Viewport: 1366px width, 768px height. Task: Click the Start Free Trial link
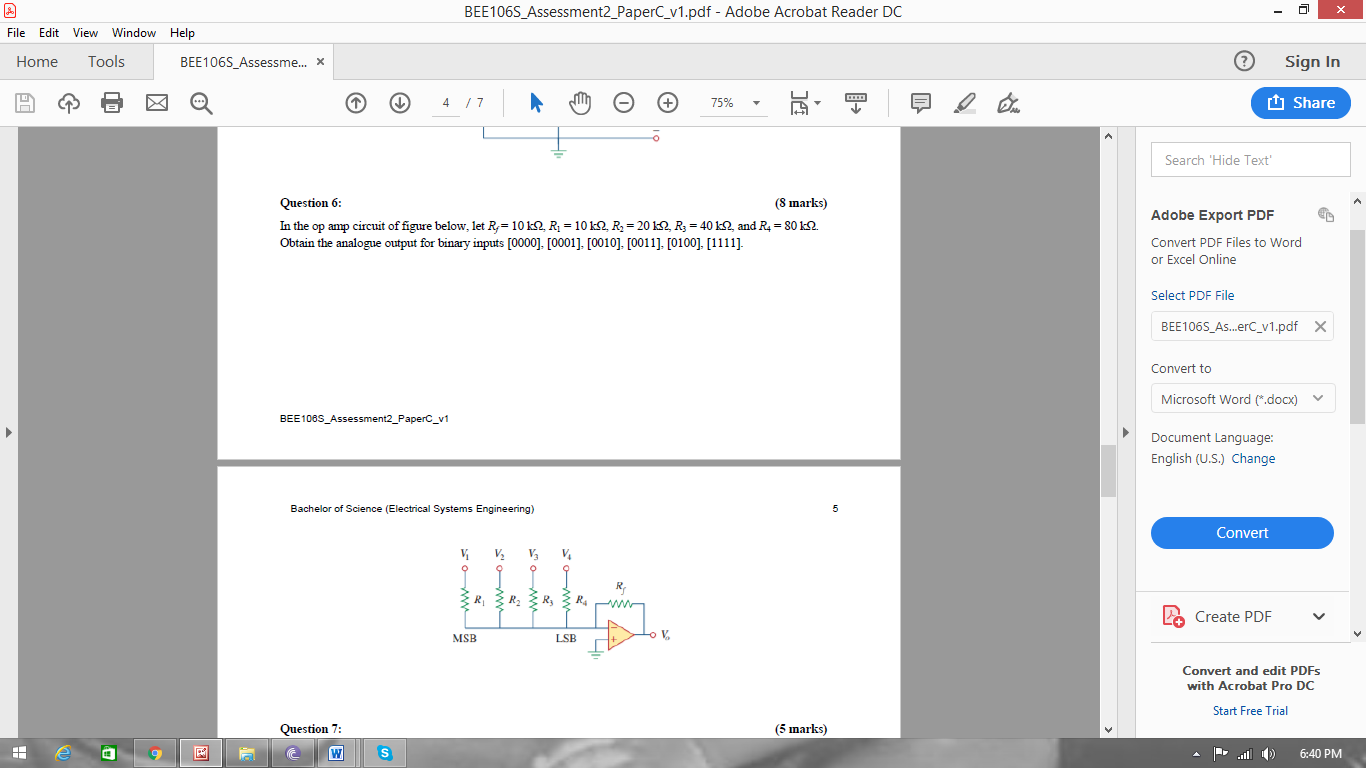1250,710
